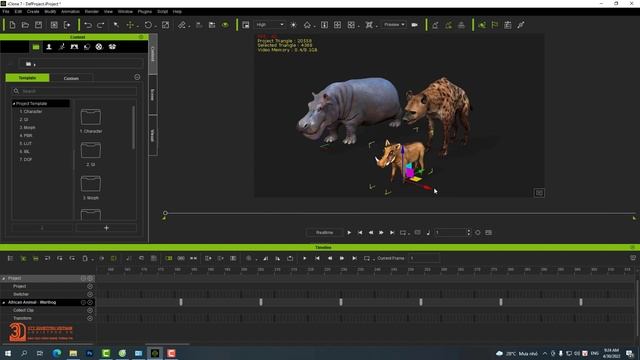Viewport: 640px width, 360px height.
Task: Open the Media film-reel category in Content
Action: (x=99, y=47)
